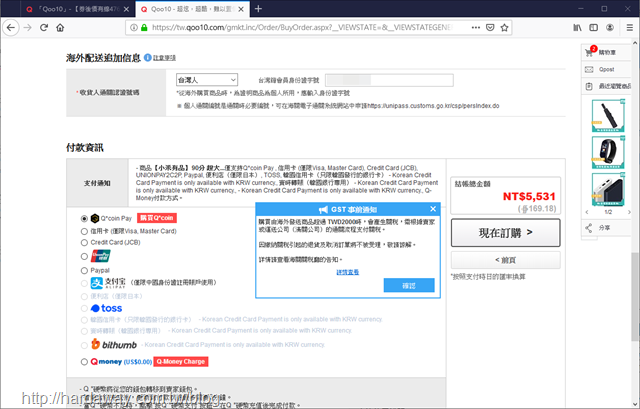640x409 pixels.
Task: Confirm the GST notice with 確認
Action: (409, 285)
